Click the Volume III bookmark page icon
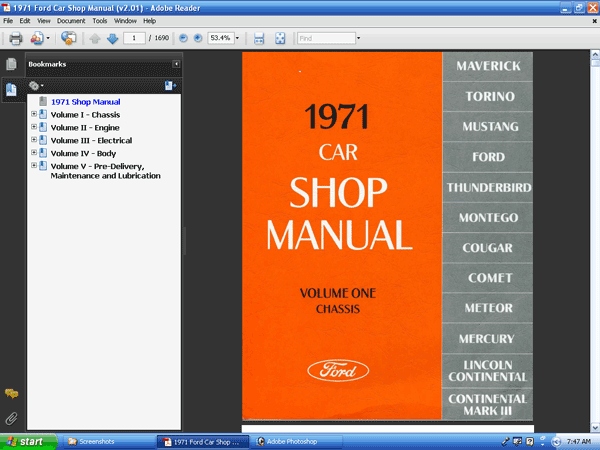Screen dimensions: 600x450 43,140
